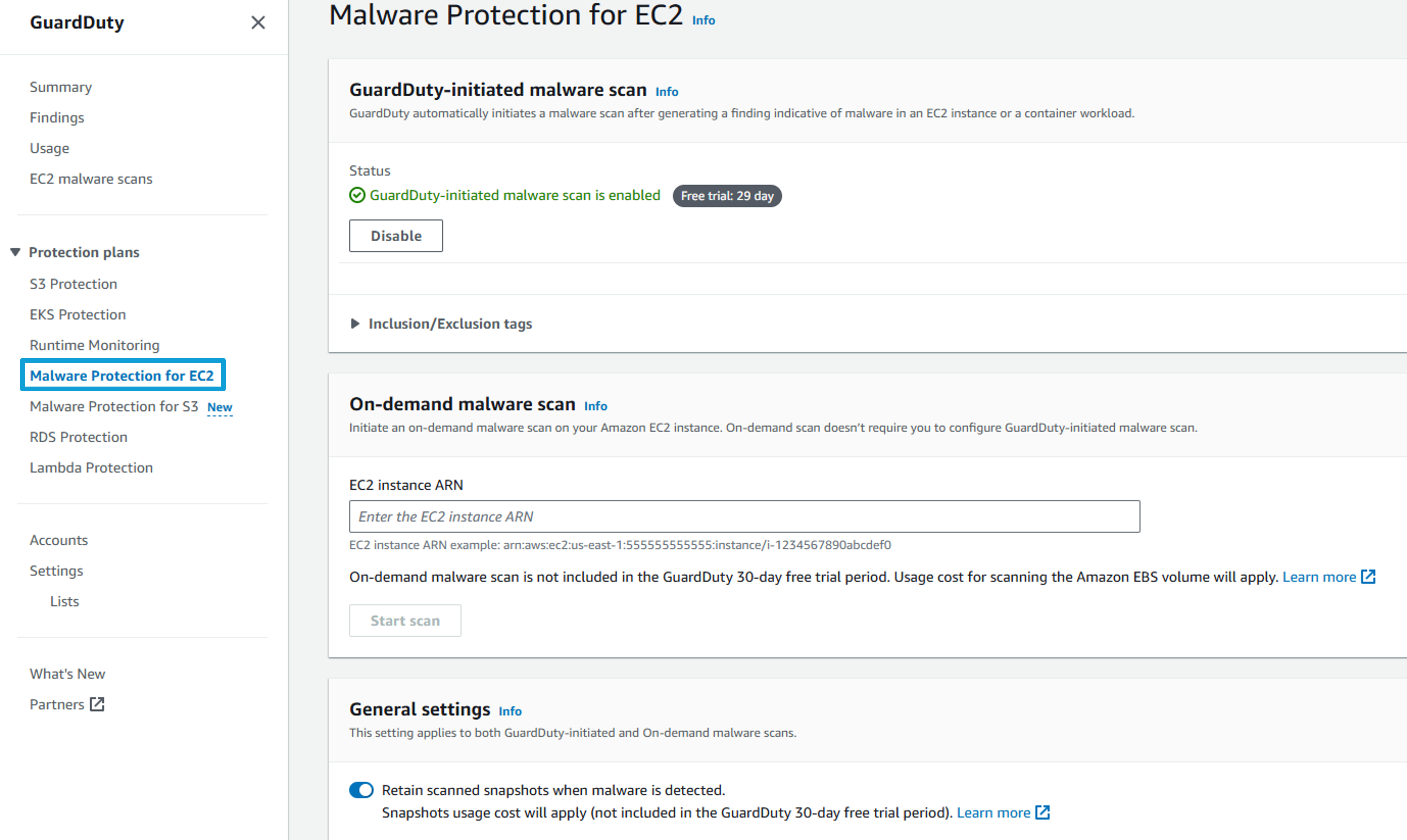
Task: Click external link icon after EBS volume Learn more
Action: click(x=1368, y=577)
